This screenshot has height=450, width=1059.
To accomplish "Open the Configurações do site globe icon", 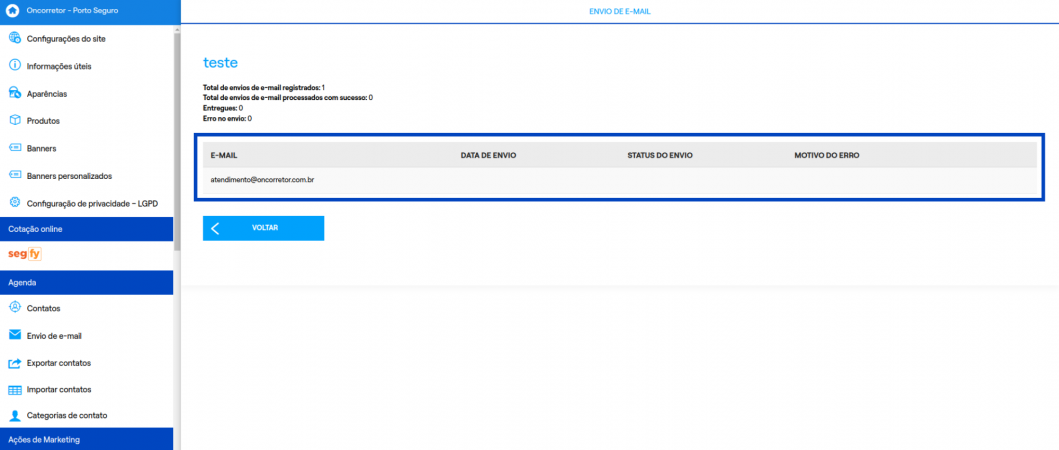I will pos(14,39).
